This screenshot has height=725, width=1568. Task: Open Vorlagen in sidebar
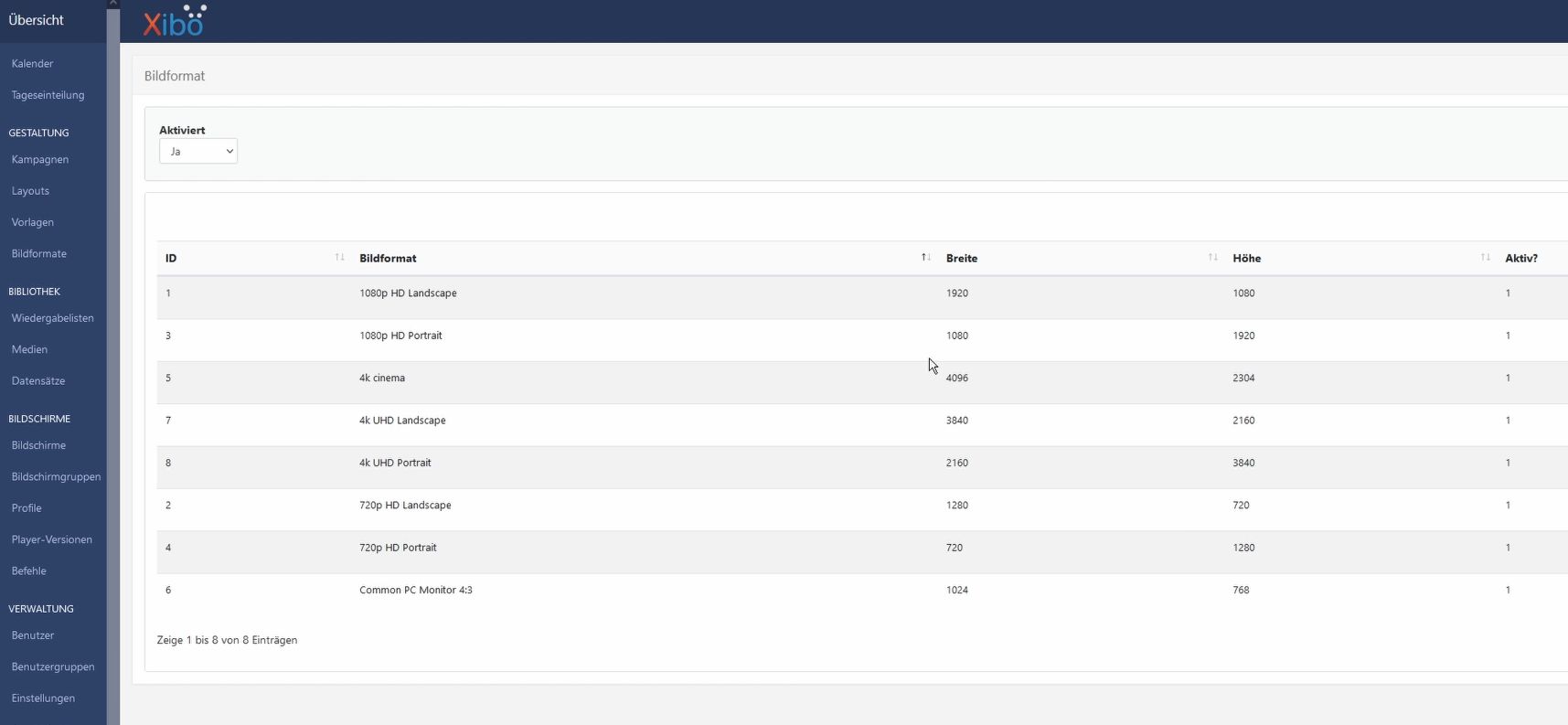tap(33, 222)
